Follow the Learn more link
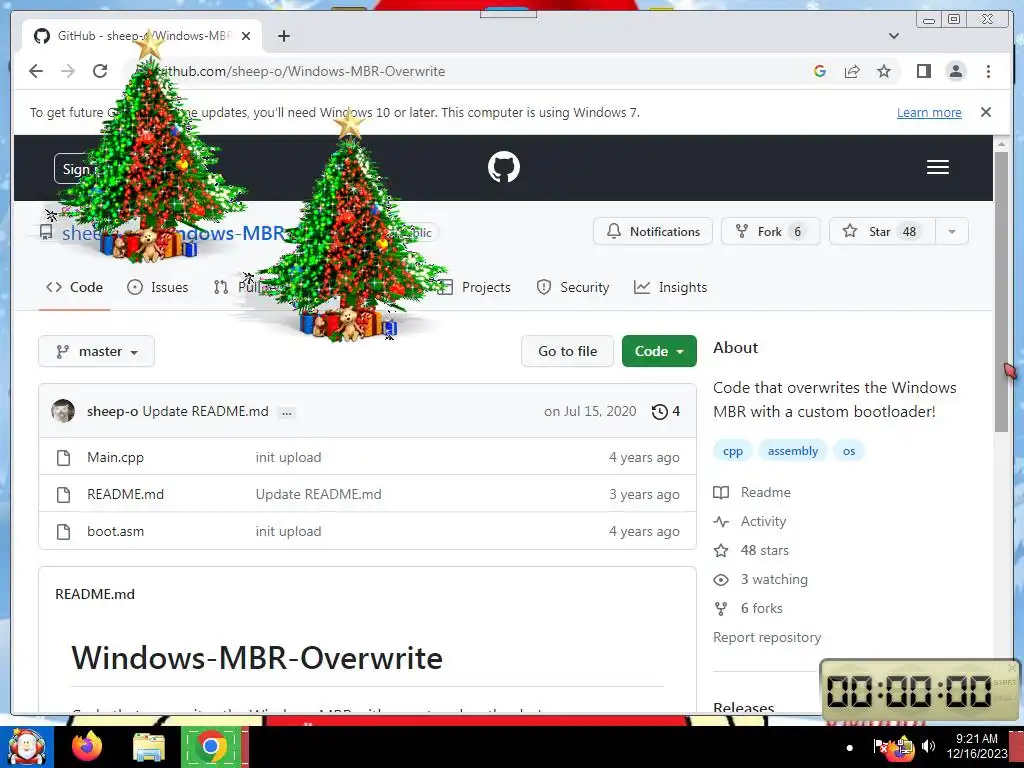The height and width of the screenshot is (768, 1024). tap(929, 112)
